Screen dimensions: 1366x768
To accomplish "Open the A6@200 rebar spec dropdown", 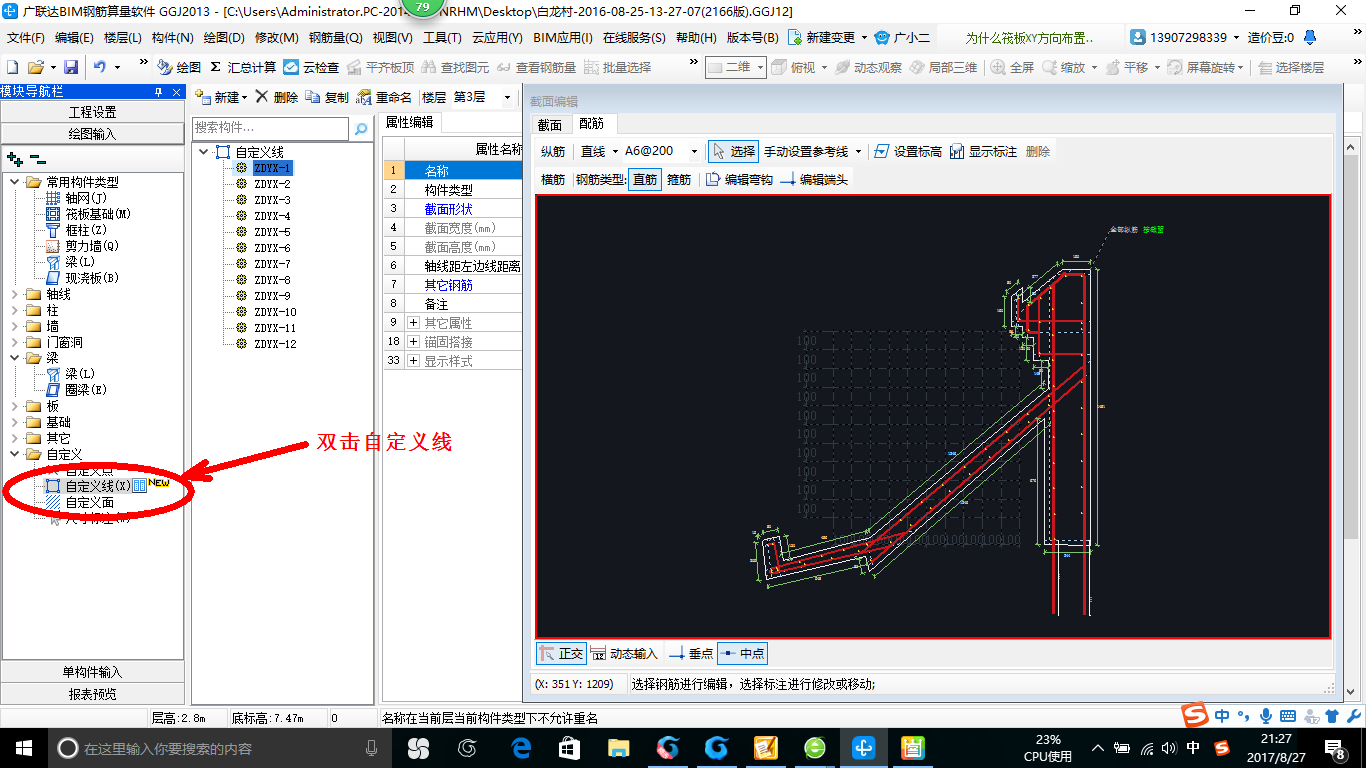I will pyautogui.click(x=694, y=151).
